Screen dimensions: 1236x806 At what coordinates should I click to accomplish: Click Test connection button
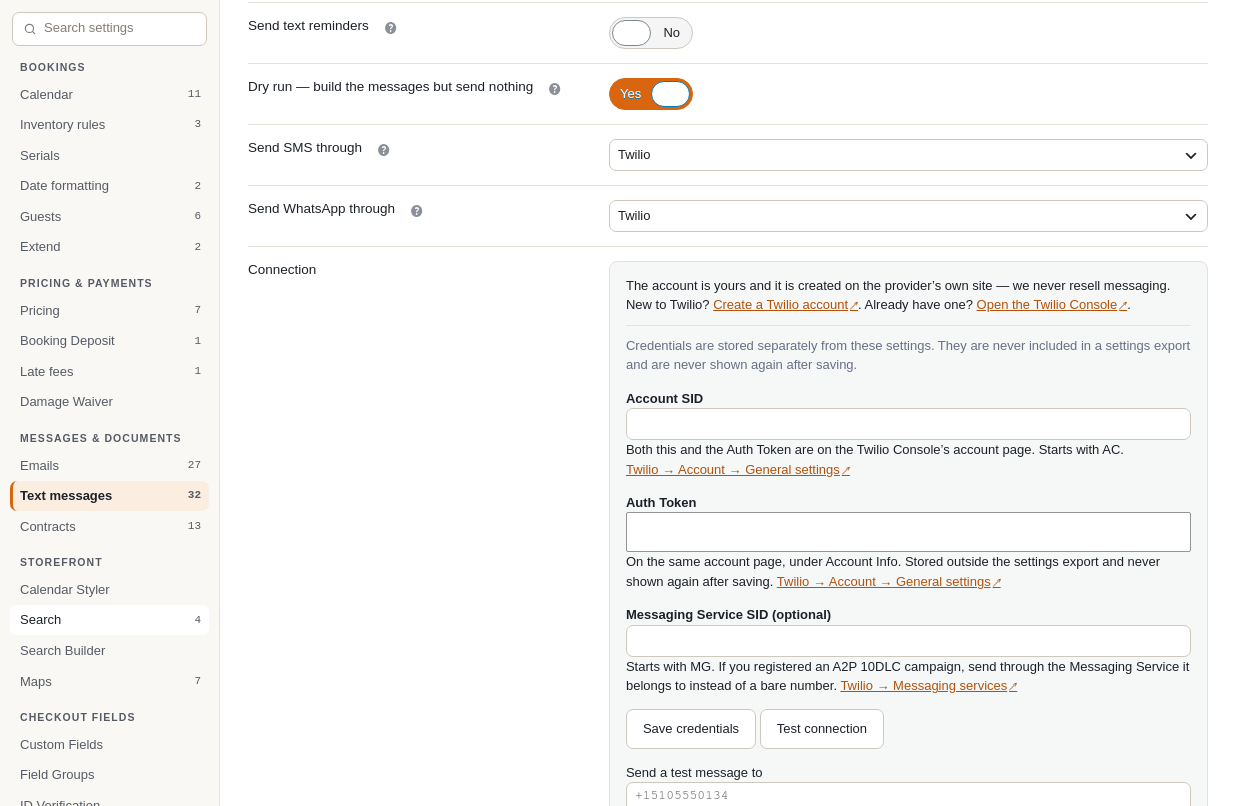coord(822,729)
